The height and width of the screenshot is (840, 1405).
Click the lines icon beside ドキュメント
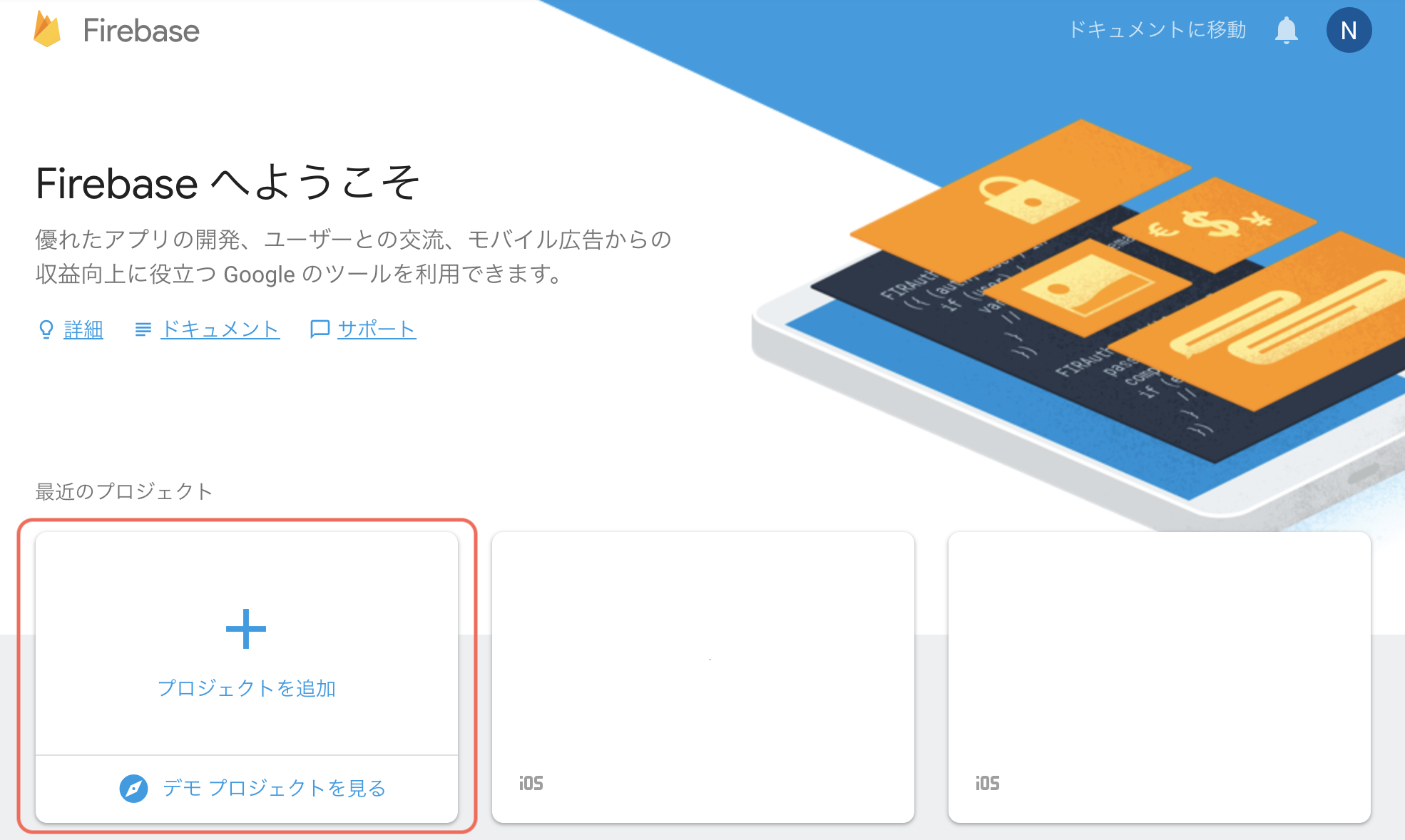(x=143, y=329)
